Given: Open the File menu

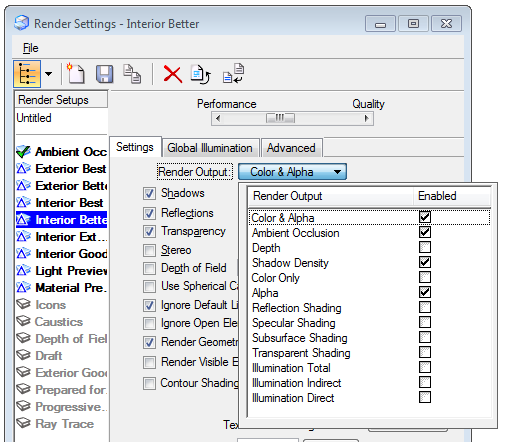Looking at the screenshot, I should [30, 48].
